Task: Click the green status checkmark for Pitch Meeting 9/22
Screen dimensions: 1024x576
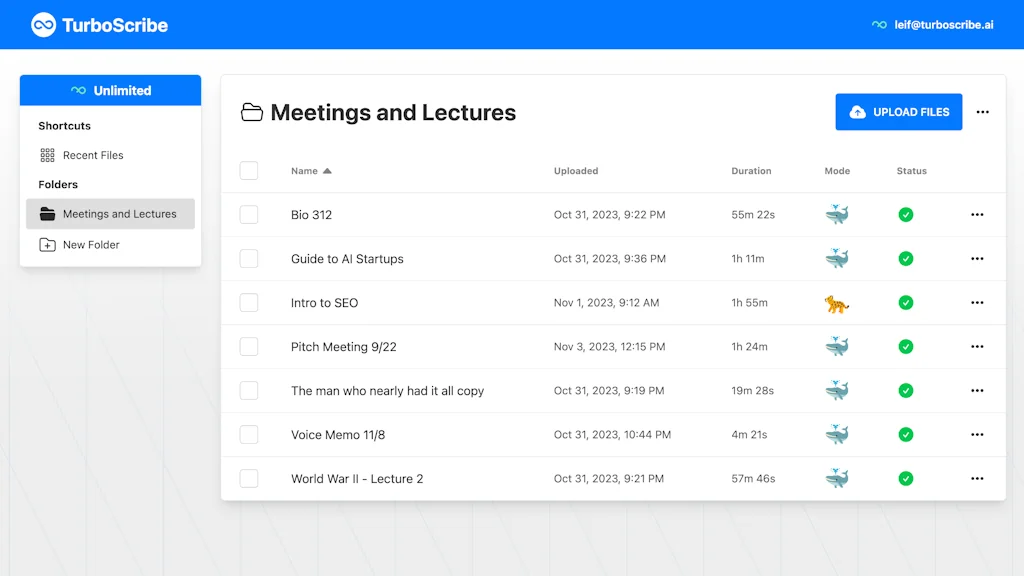Action: pos(905,346)
